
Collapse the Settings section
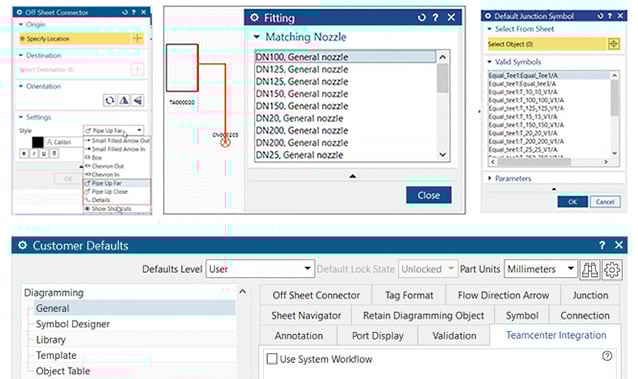(21, 117)
